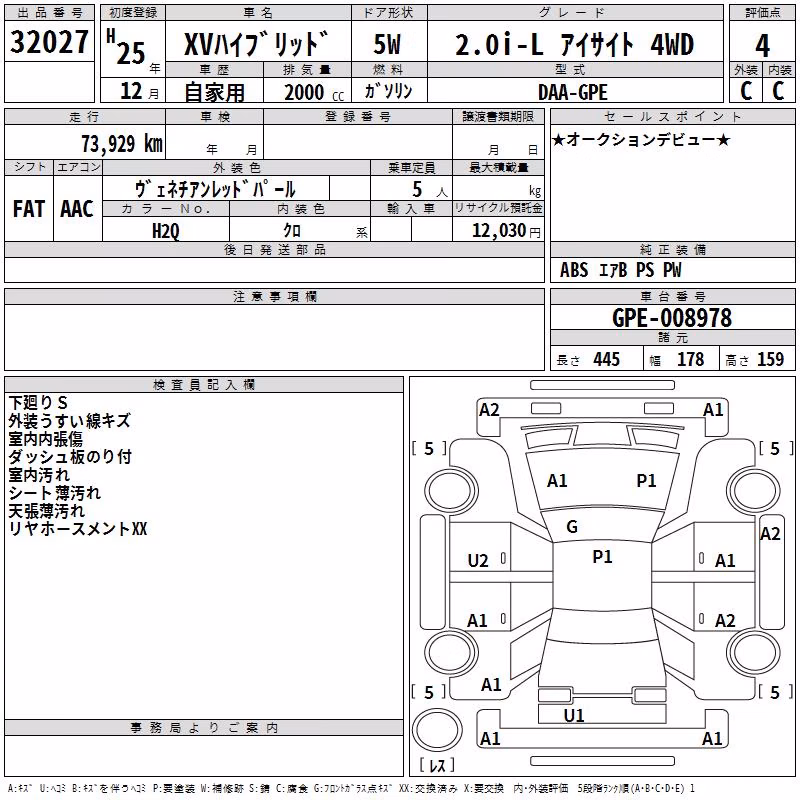
Task: Click the U2 dent mark on the door
Action: pos(478,561)
